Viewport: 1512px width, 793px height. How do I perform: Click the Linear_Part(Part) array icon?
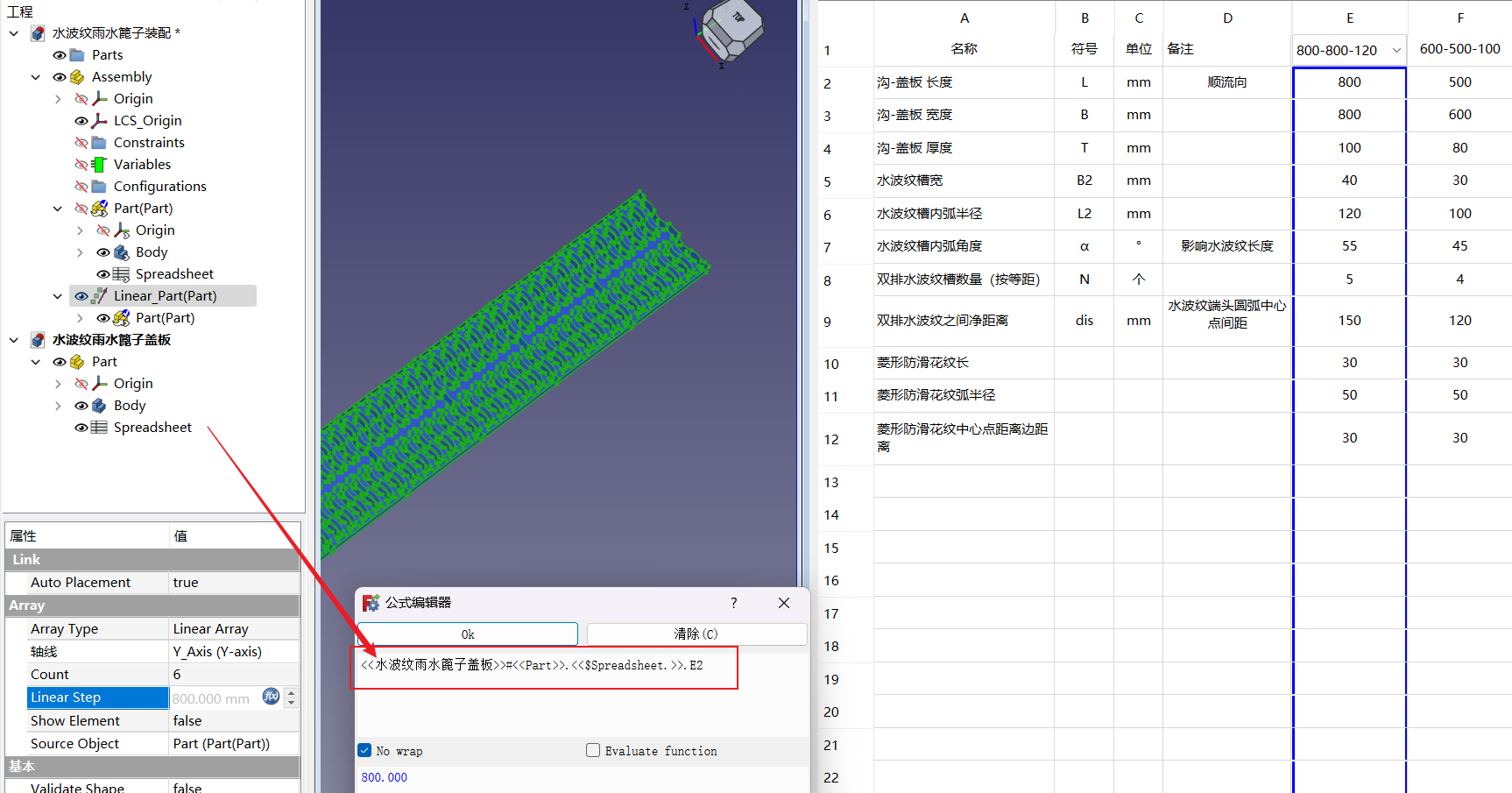100,296
